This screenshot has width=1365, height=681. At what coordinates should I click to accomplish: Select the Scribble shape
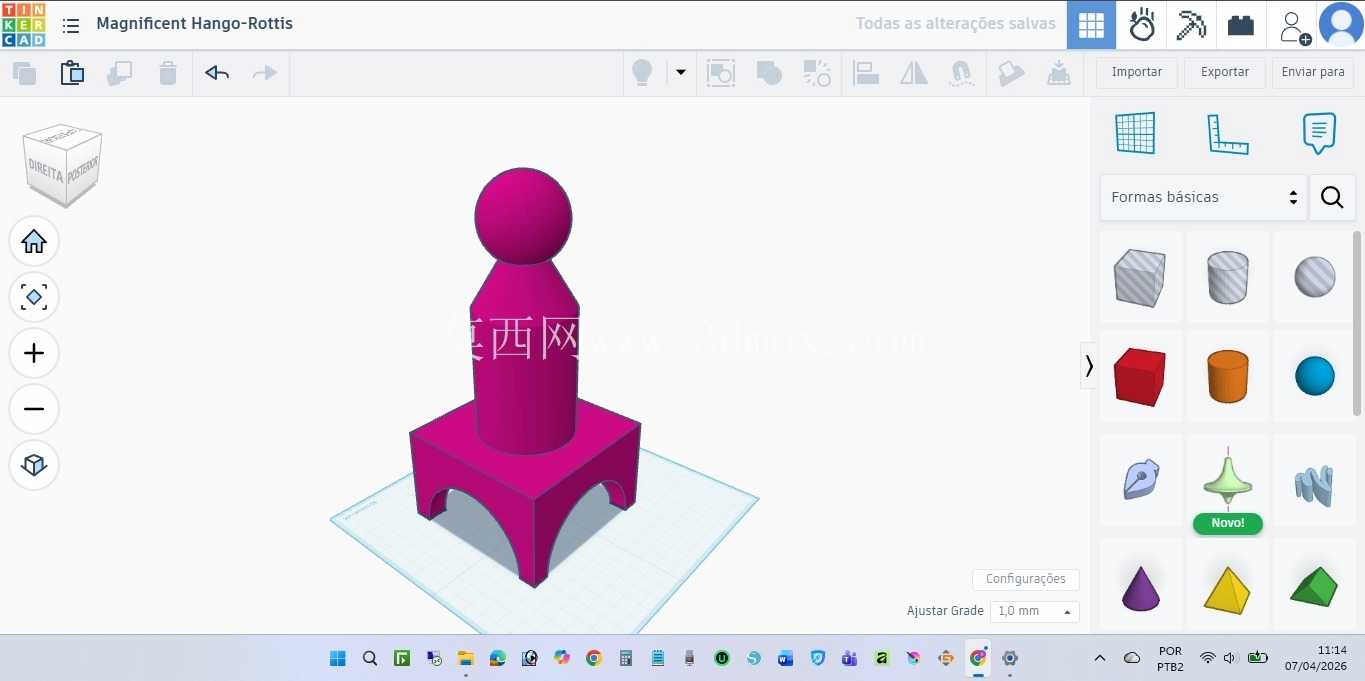point(1140,480)
